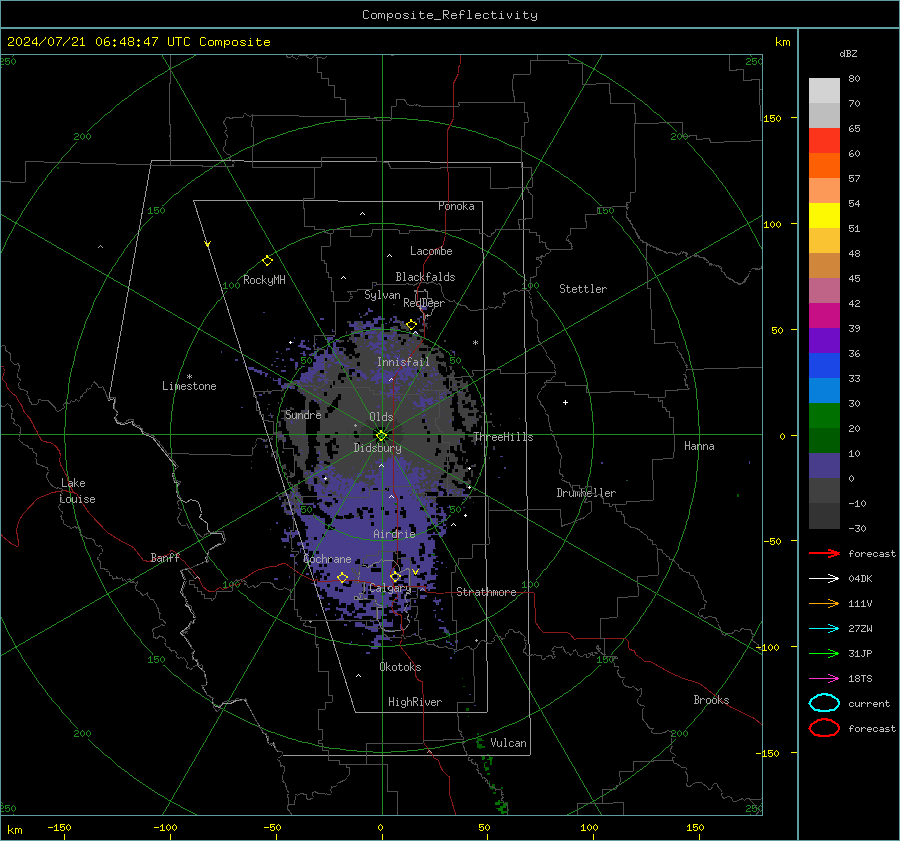Click the red forecast ellipse legend icon
The height and width of the screenshot is (841, 900).
(x=824, y=728)
